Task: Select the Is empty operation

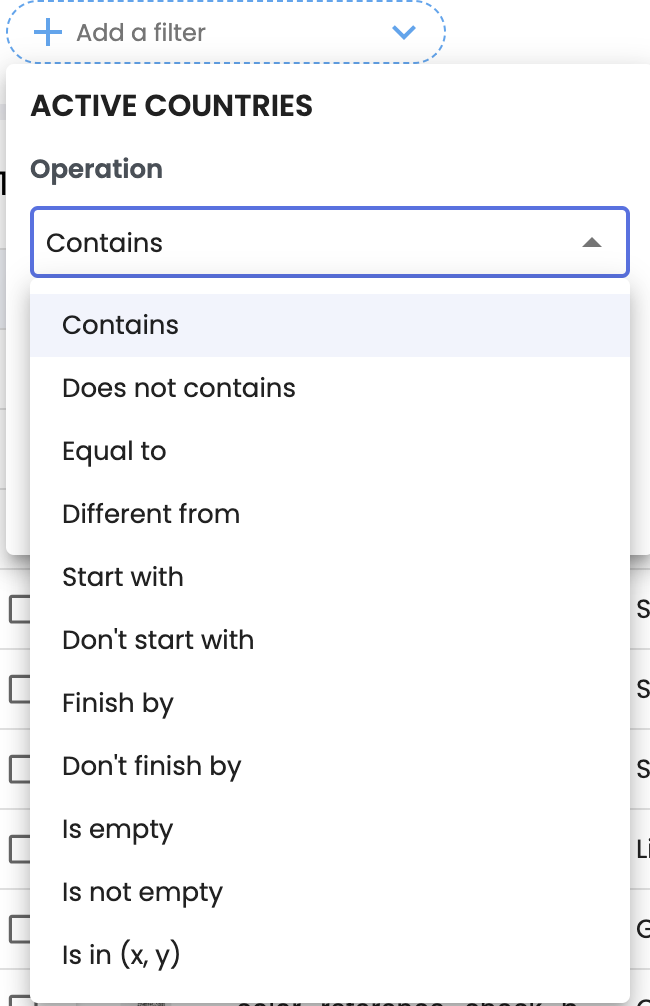Action: coord(118,829)
